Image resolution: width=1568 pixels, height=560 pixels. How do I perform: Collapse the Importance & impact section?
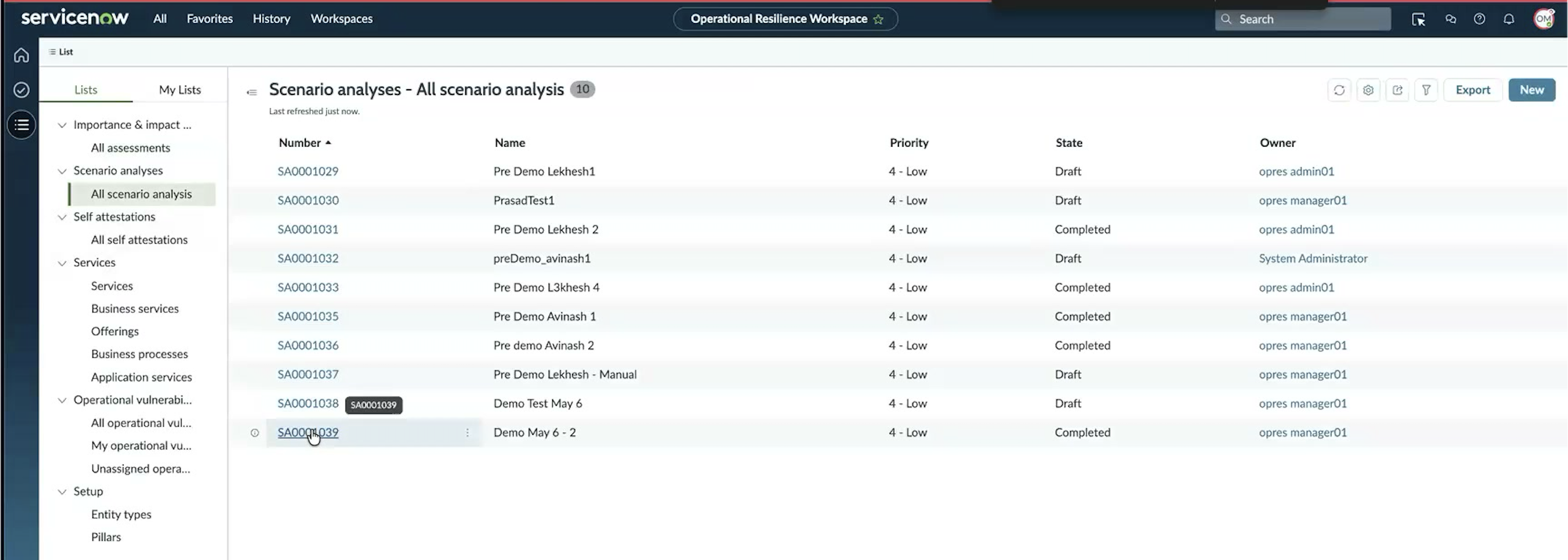pos(62,126)
